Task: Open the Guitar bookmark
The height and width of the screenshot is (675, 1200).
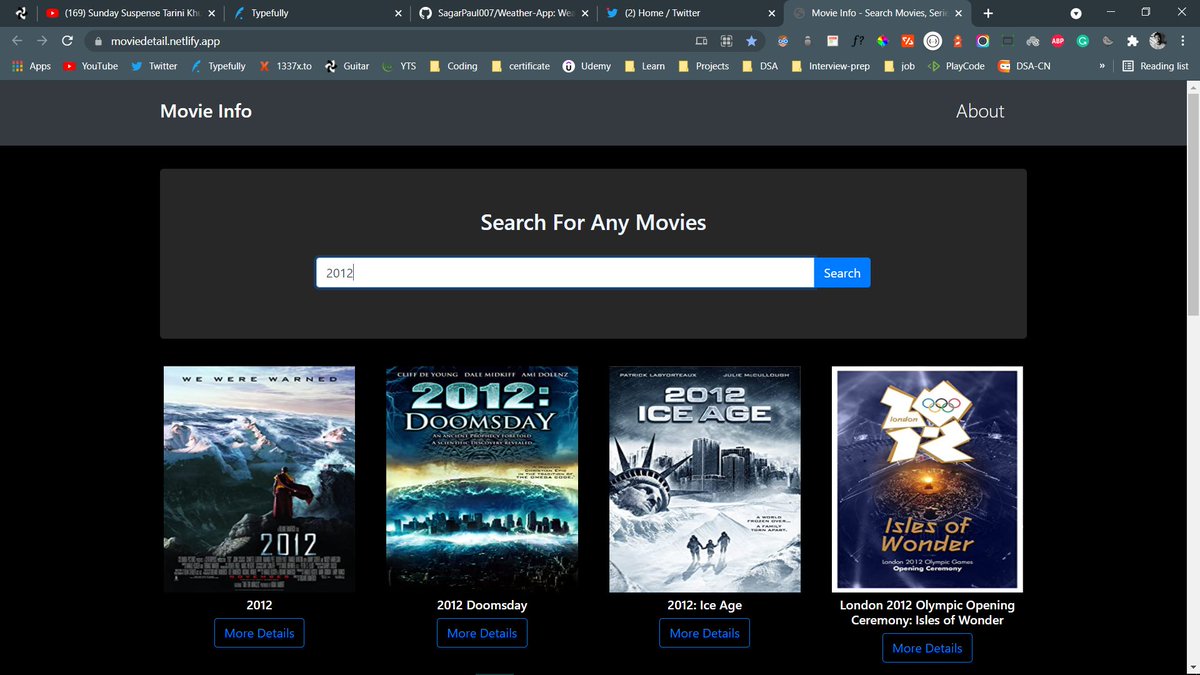Action: pyautogui.click(x=347, y=66)
